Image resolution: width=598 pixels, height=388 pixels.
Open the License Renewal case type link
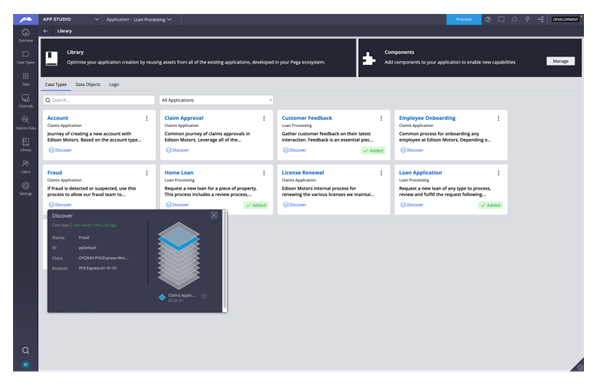[x=303, y=172]
